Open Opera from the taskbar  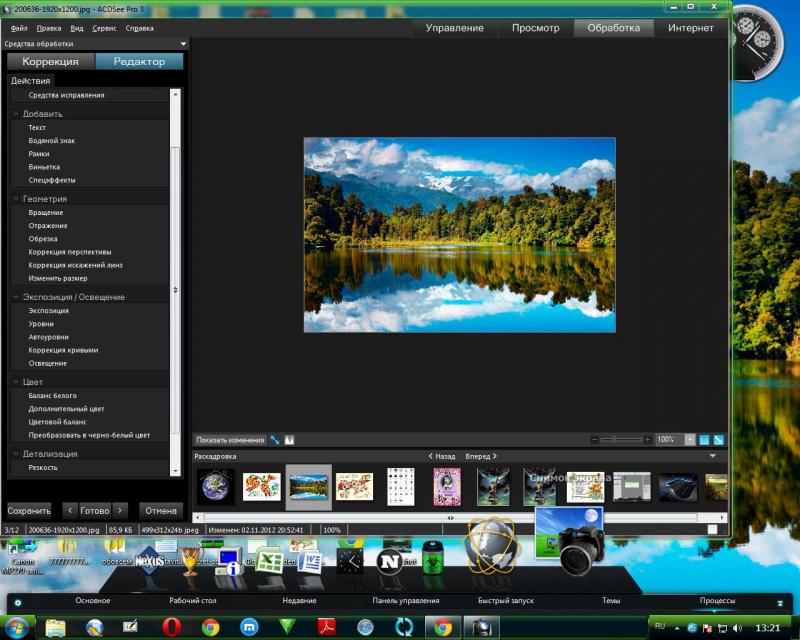(172, 627)
